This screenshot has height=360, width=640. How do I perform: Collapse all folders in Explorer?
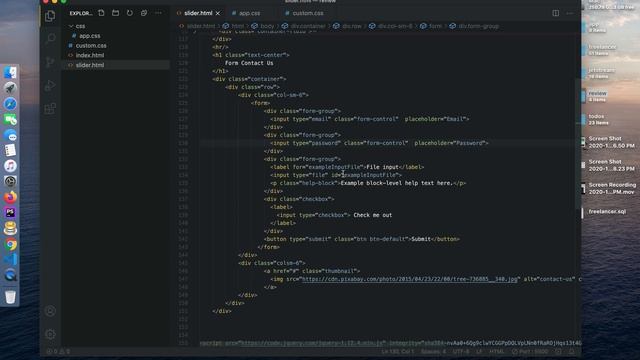pyautogui.click(x=144, y=13)
